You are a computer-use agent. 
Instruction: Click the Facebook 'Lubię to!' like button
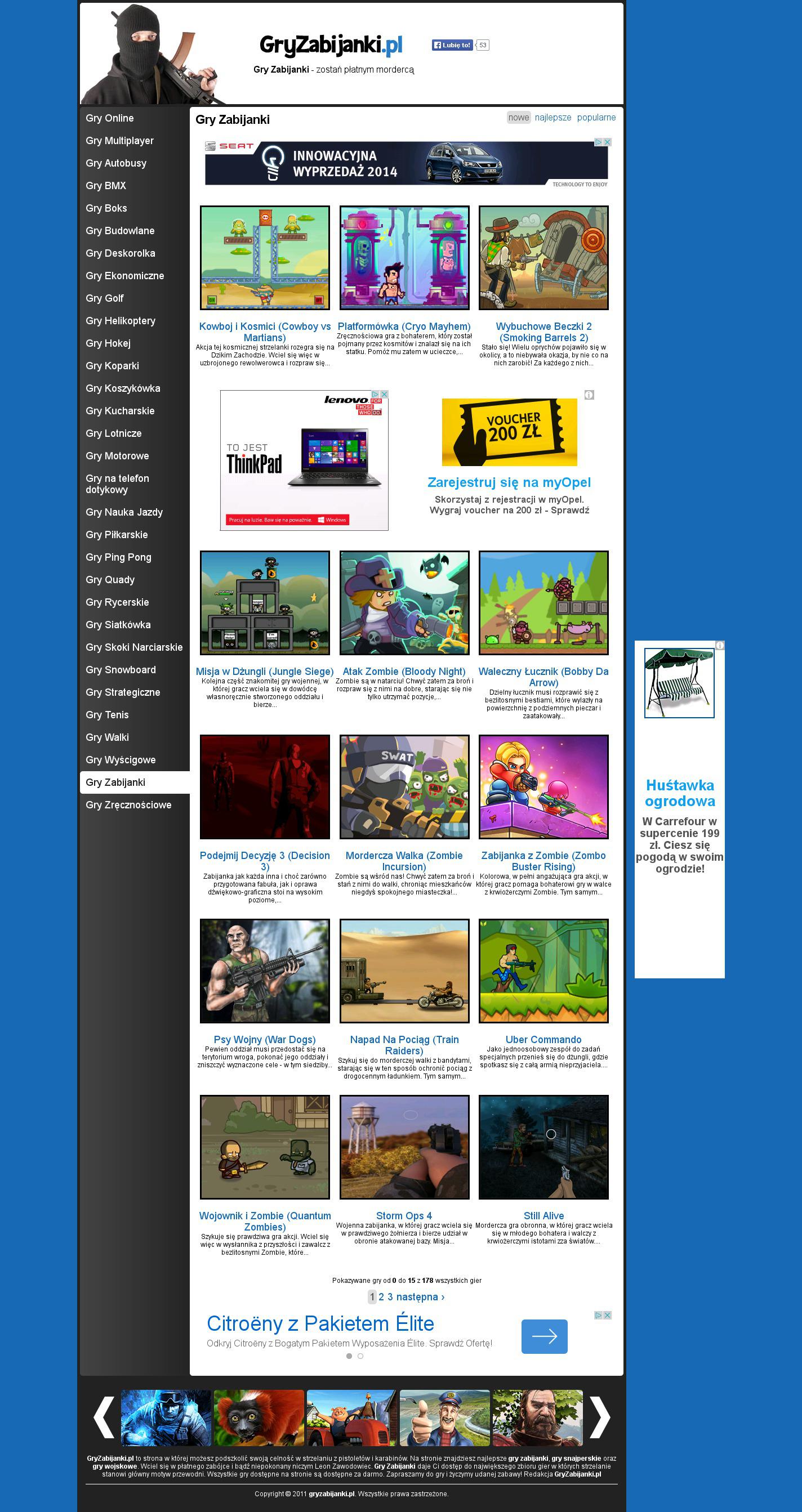[452, 45]
